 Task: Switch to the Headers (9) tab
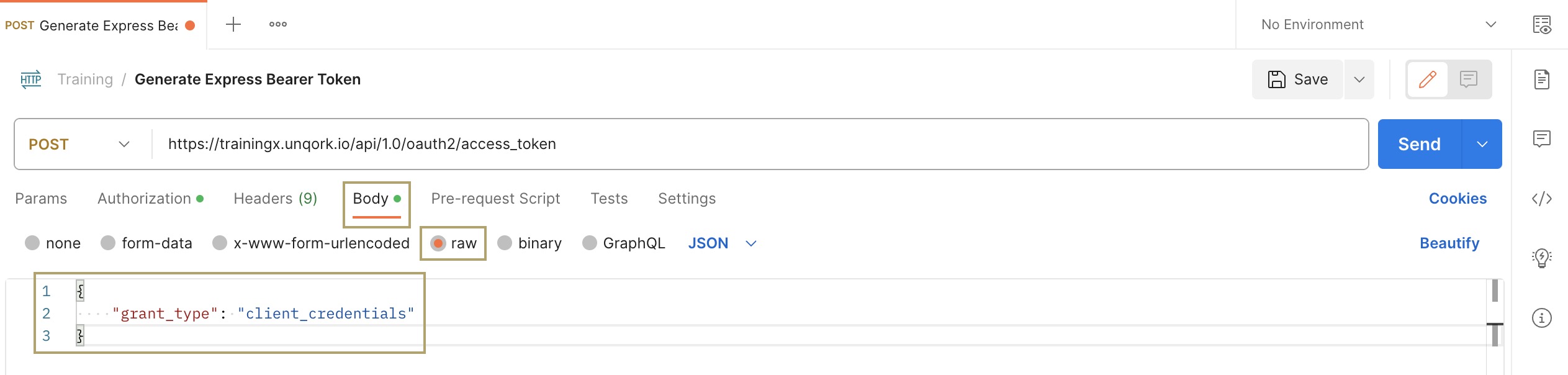pyautogui.click(x=276, y=199)
